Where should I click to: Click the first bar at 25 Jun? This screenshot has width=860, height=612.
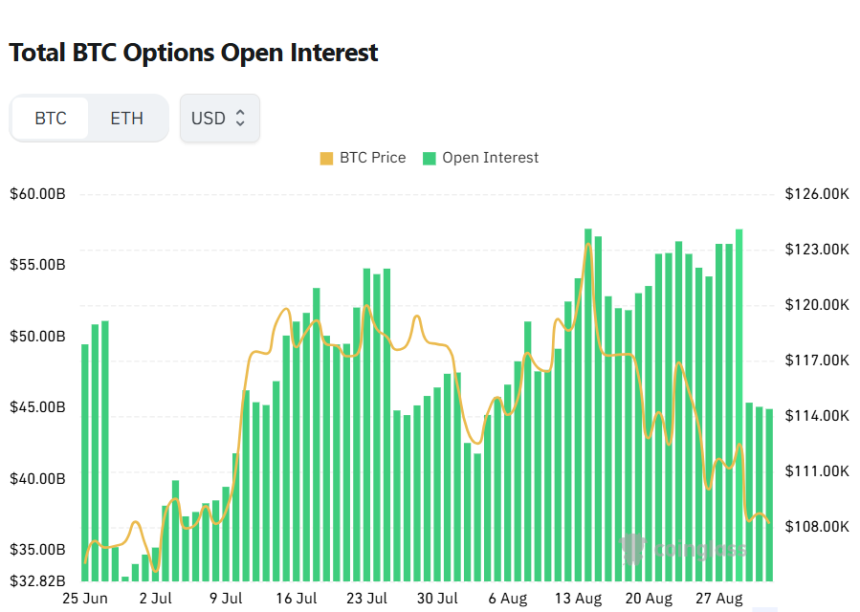85,462
